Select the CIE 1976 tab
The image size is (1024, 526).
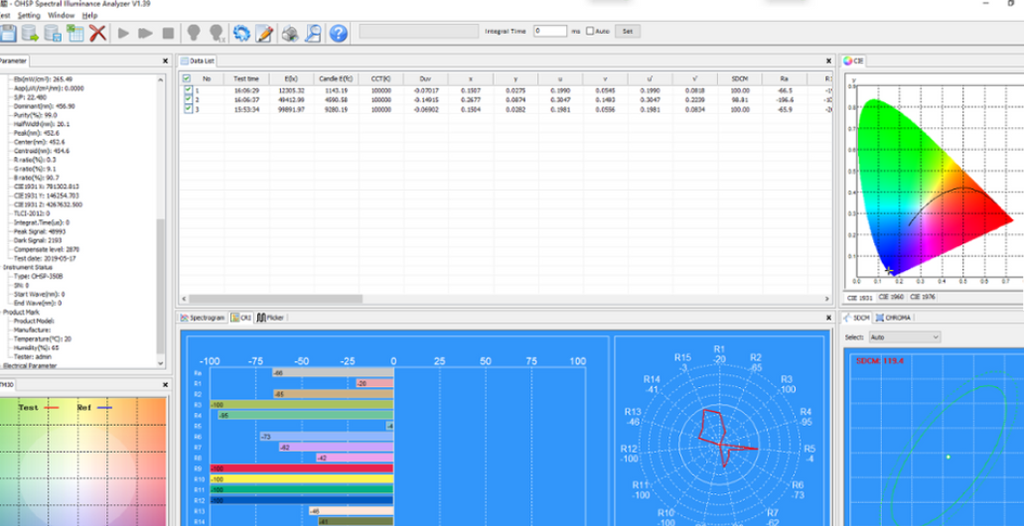(x=923, y=297)
